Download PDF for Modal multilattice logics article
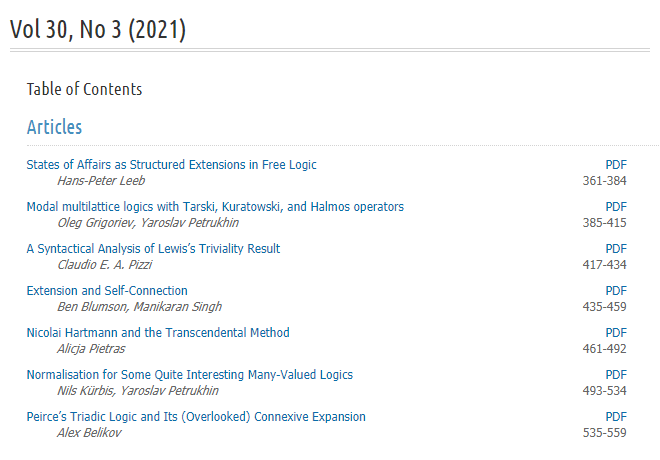 616,207
